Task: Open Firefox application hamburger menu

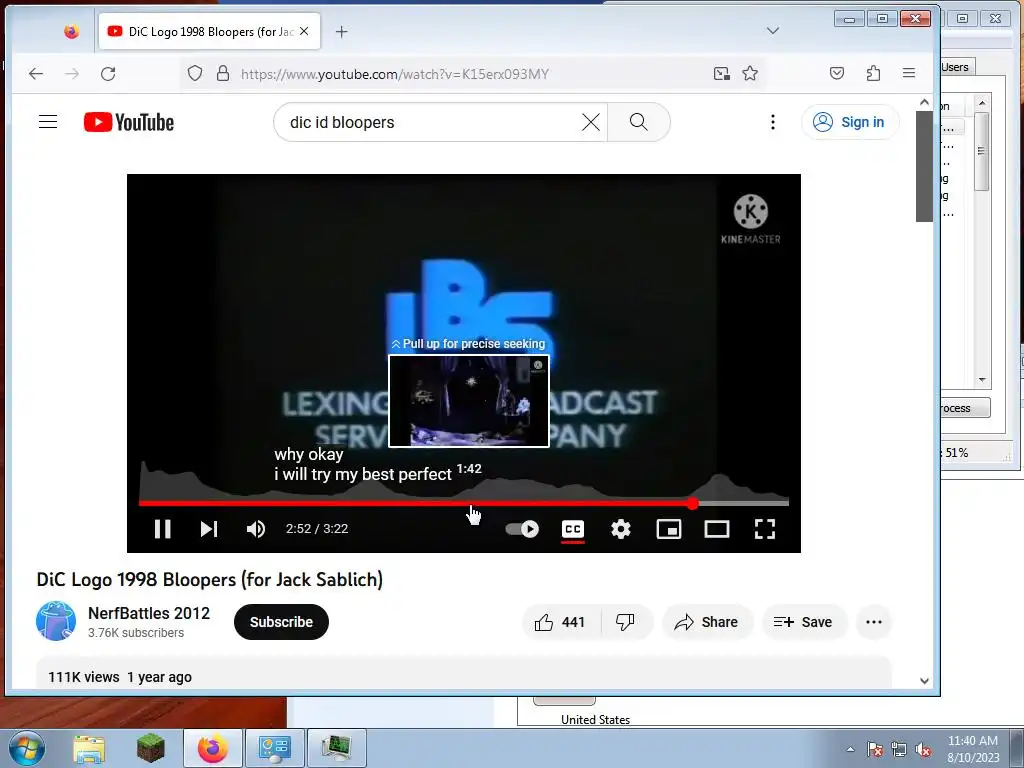Action: tap(908, 73)
